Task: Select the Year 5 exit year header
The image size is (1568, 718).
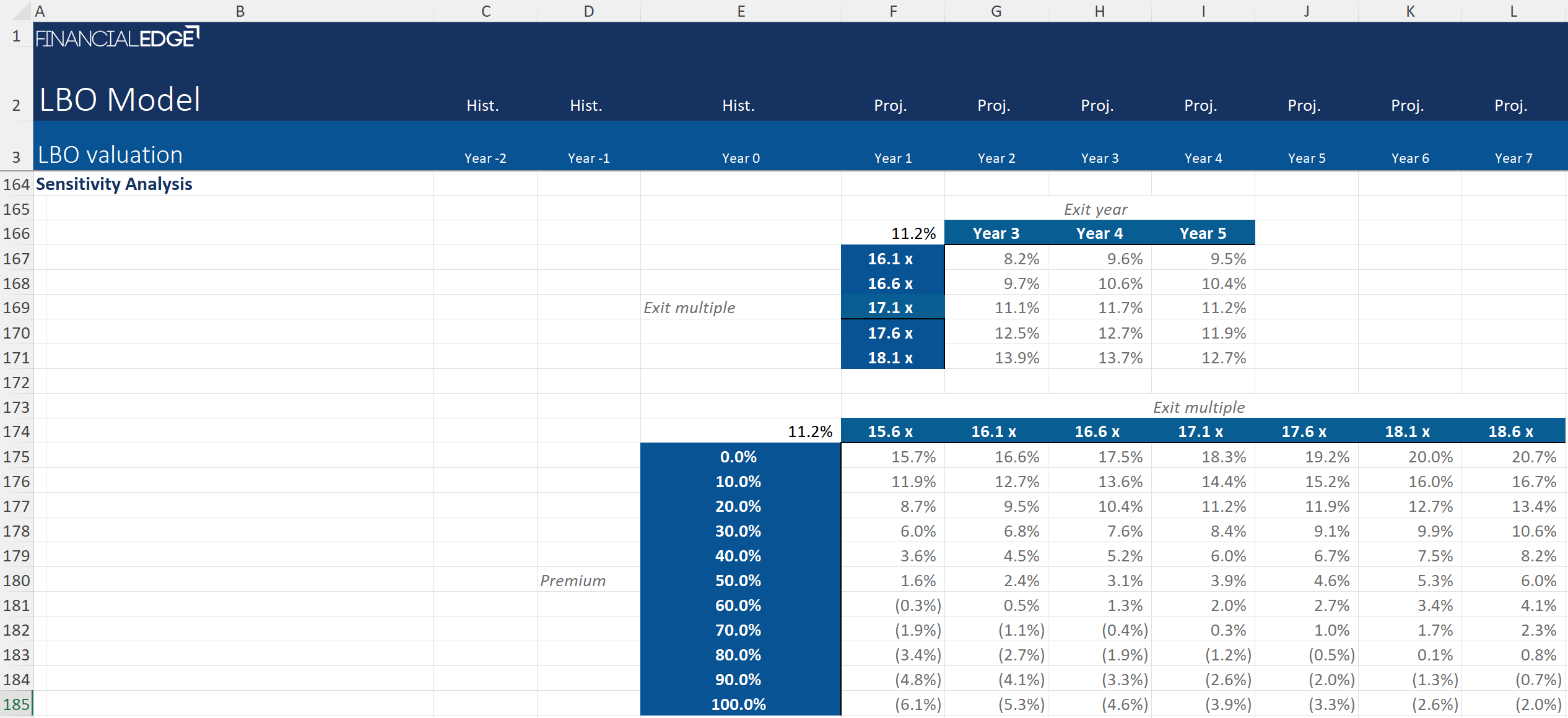Action: [x=1203, y=233]
